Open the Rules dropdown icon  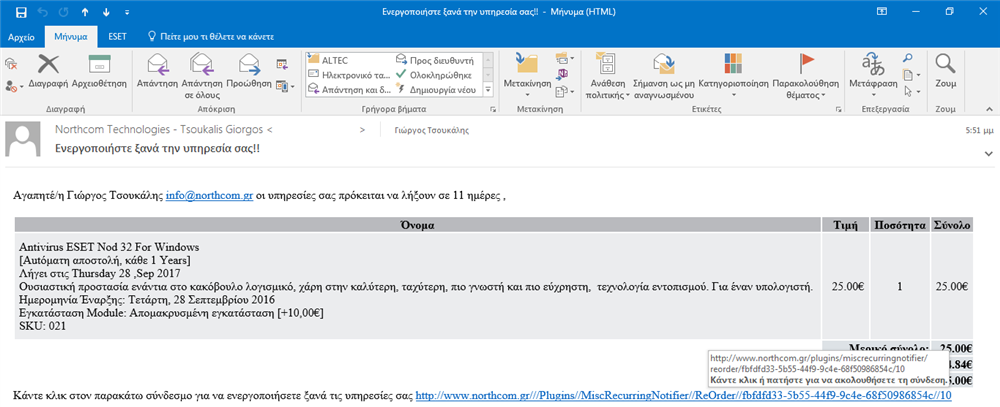coord(564,60)
